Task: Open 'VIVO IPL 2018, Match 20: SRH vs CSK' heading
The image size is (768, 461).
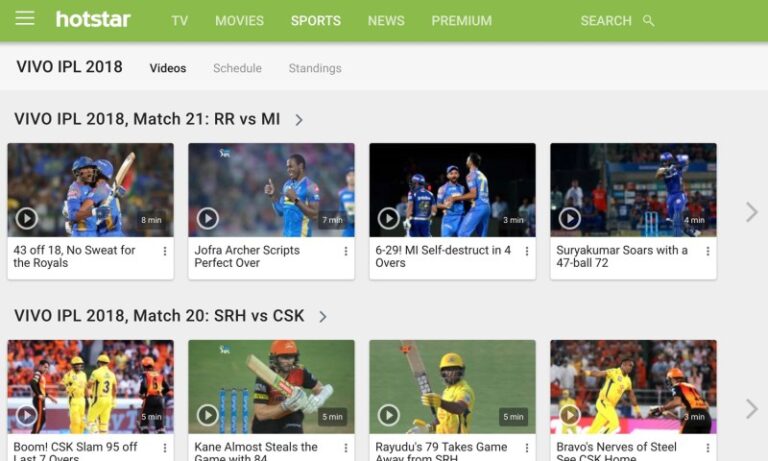Action: click(x=159, y=315)
